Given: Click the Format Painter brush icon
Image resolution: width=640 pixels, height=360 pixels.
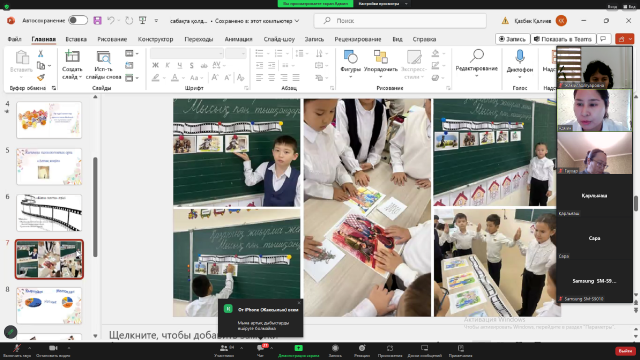Looking at the screenshot, I should 41,77.
